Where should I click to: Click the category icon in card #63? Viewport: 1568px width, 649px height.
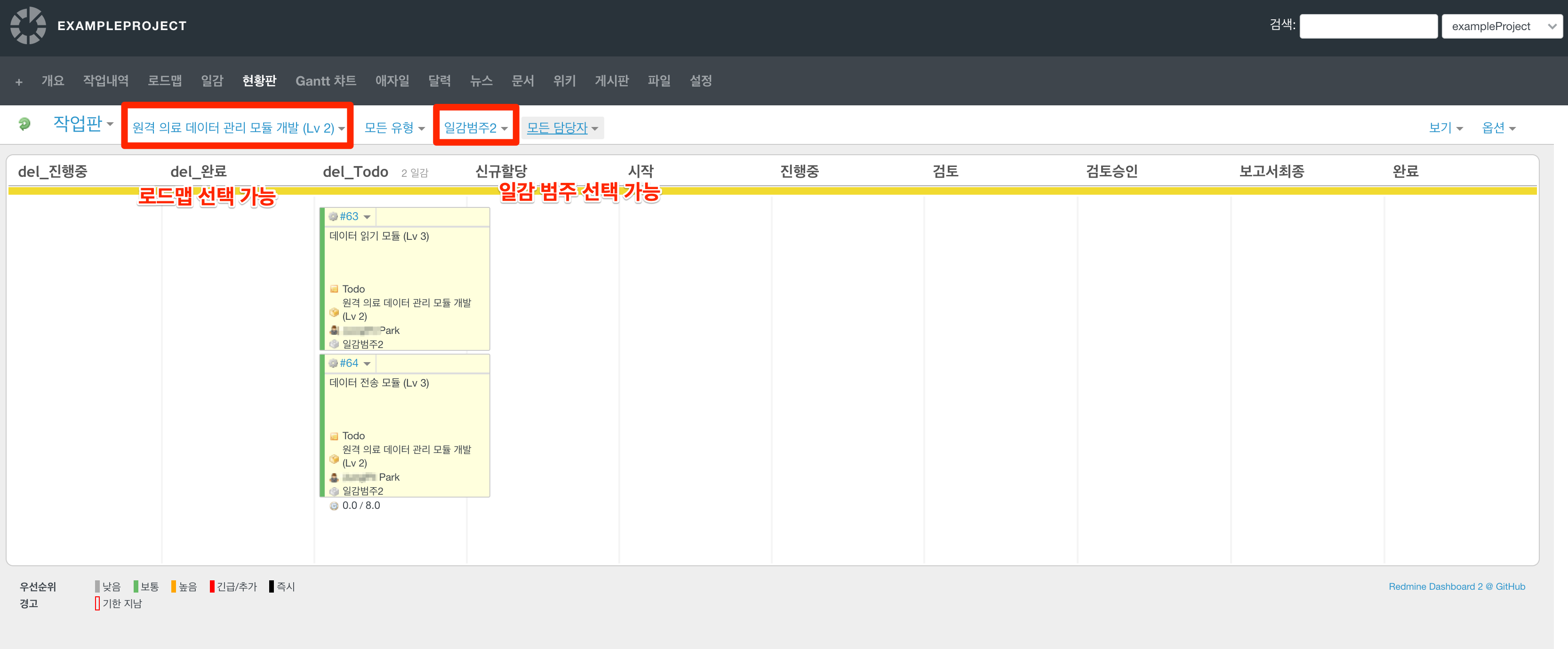(x=334, y=344)
